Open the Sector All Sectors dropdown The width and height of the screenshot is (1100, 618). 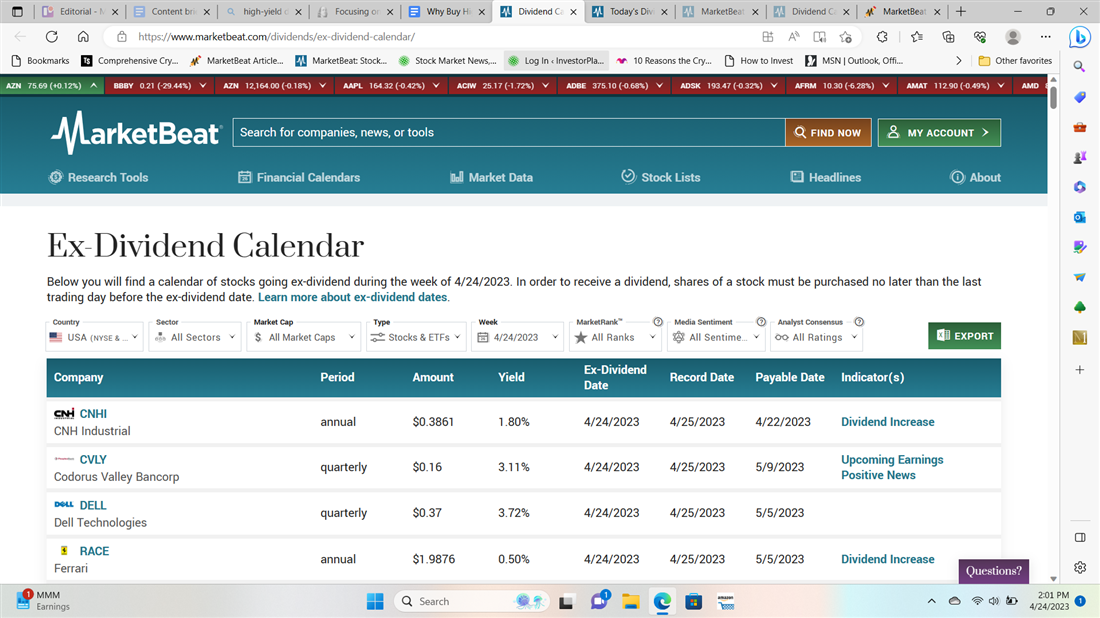click(194, 337)
